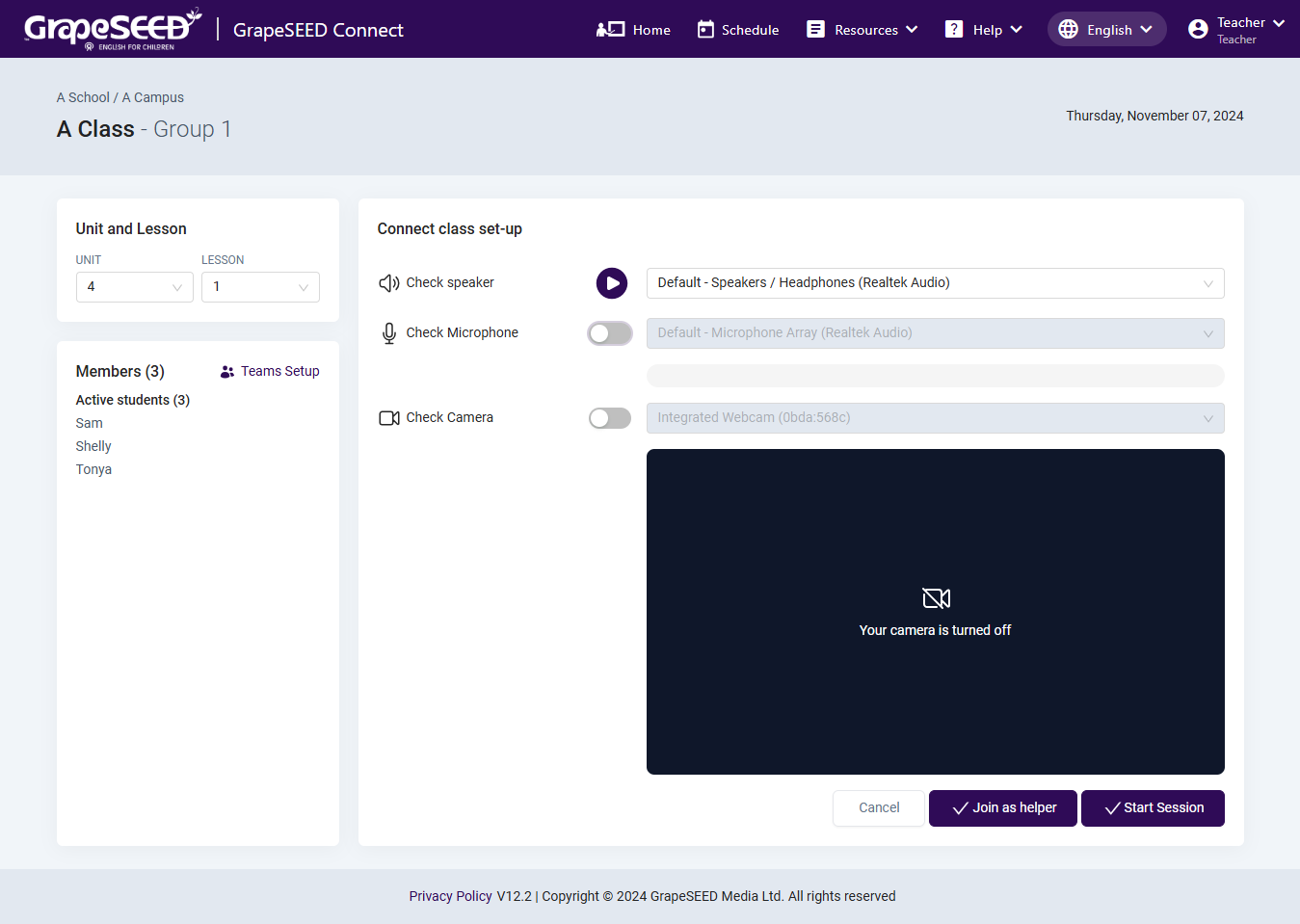Open the Teacher account menu chevron

1279,23
